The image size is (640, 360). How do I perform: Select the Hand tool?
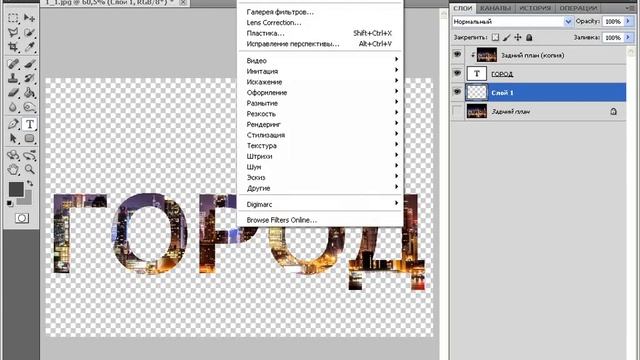pyautogui.click(x=13, y=169)
